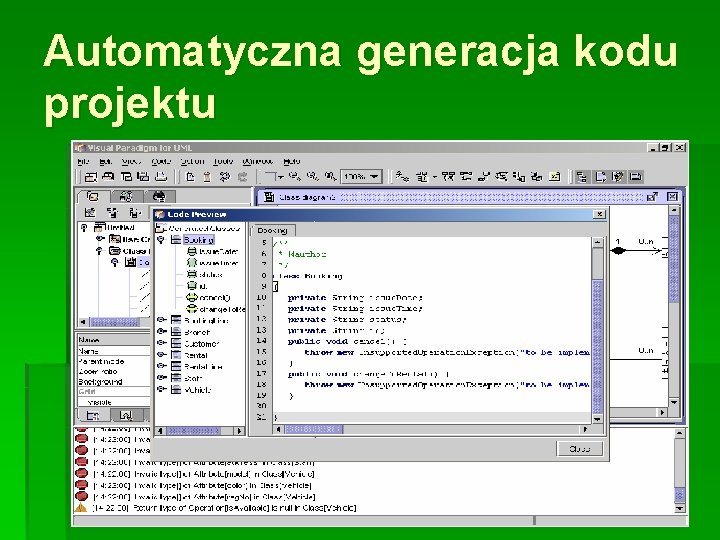This screenshot has height=540, width=720.
Task: Click the undo icon in the main toolbar
Action: pyautogui.click(x=225, y=177)
